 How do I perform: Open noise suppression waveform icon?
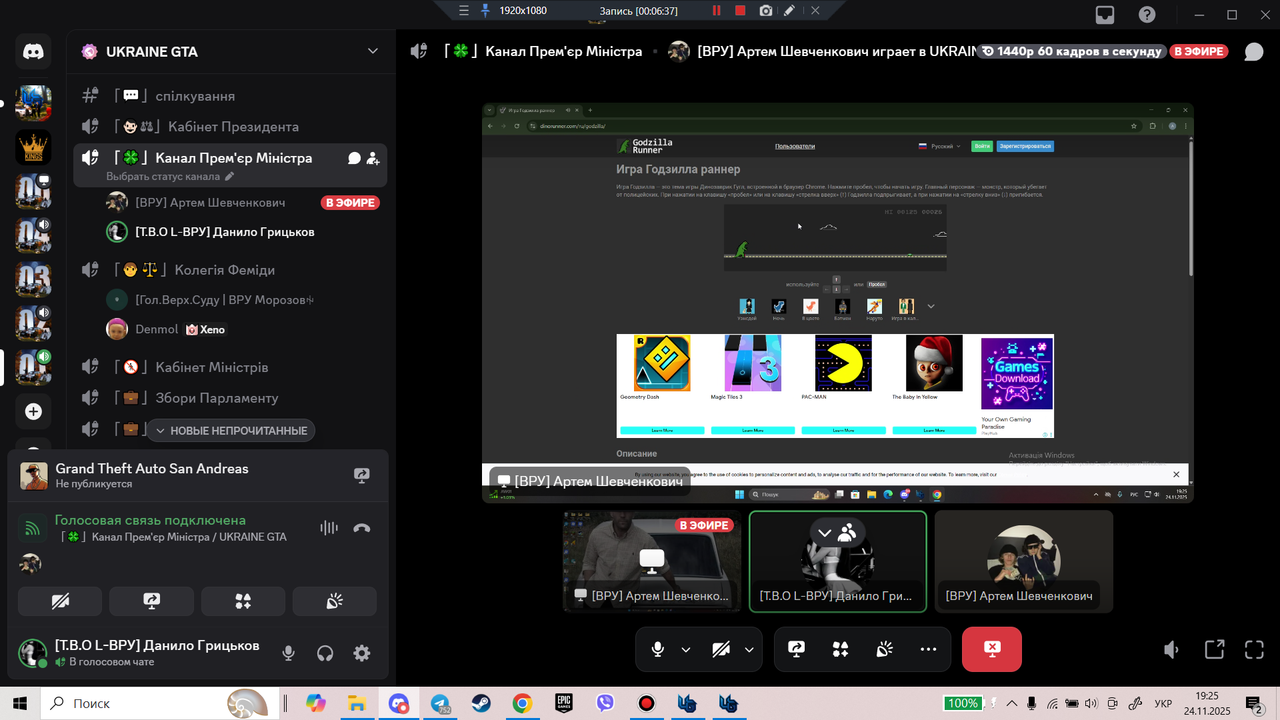click(329, 528)
